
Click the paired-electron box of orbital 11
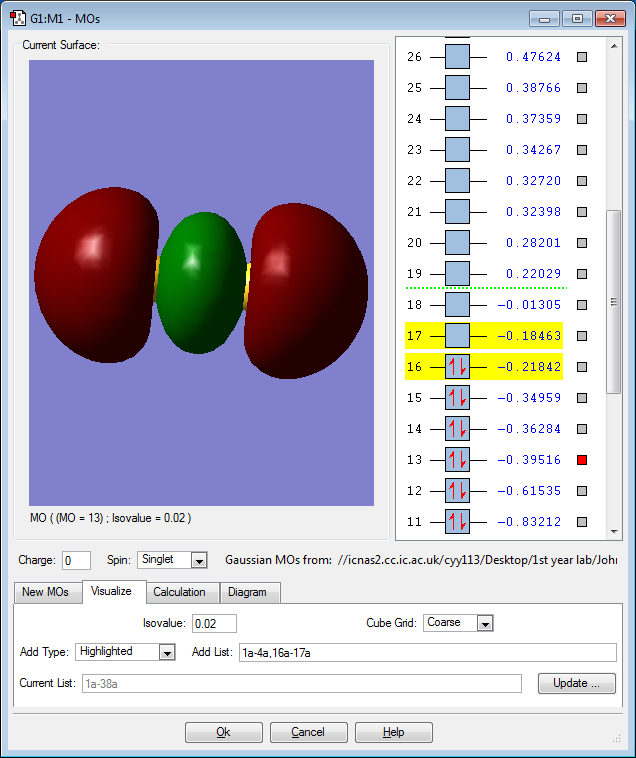[x=457, y=522]
